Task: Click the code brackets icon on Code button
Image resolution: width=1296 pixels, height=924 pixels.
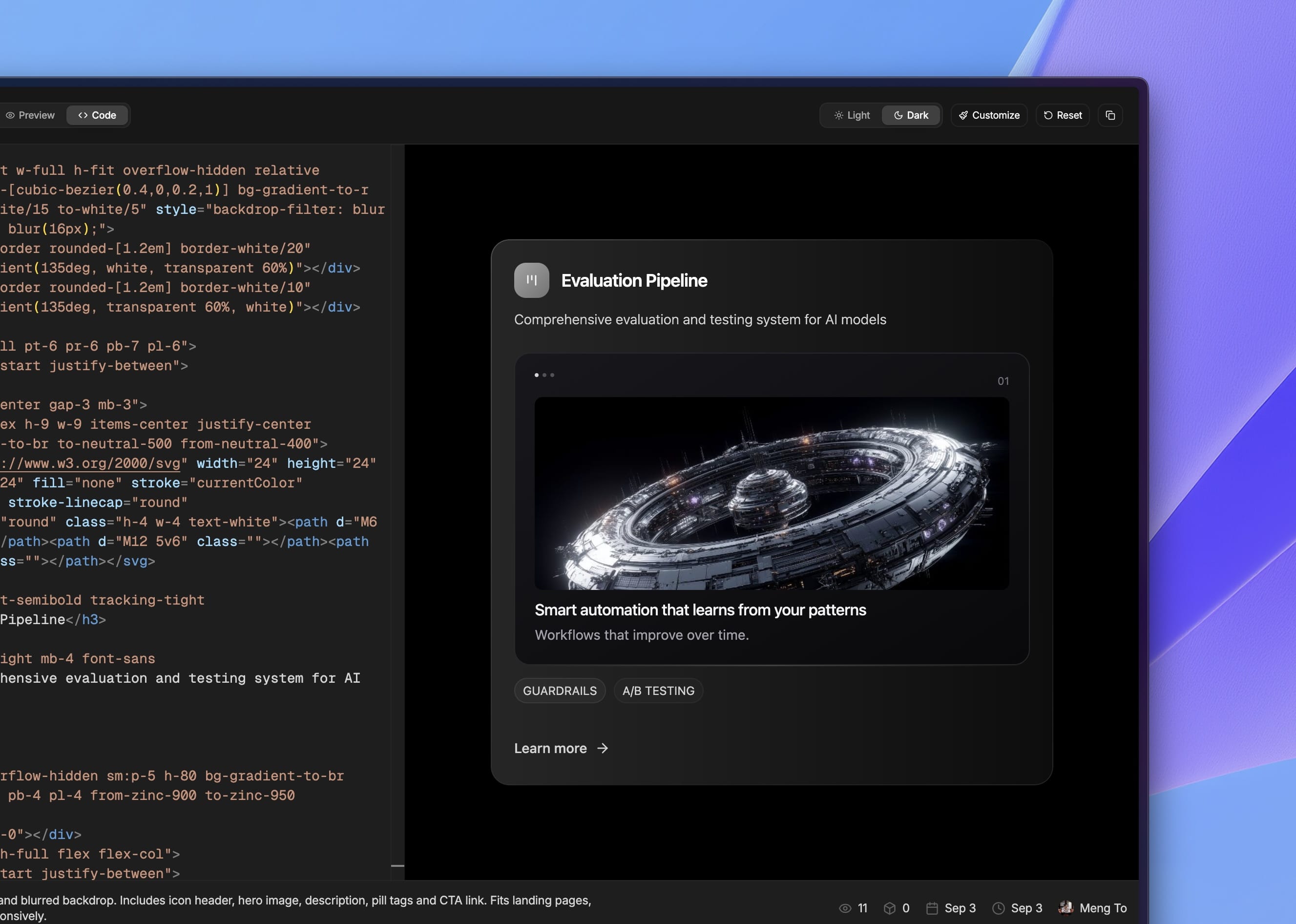Action: pos(83,115)
